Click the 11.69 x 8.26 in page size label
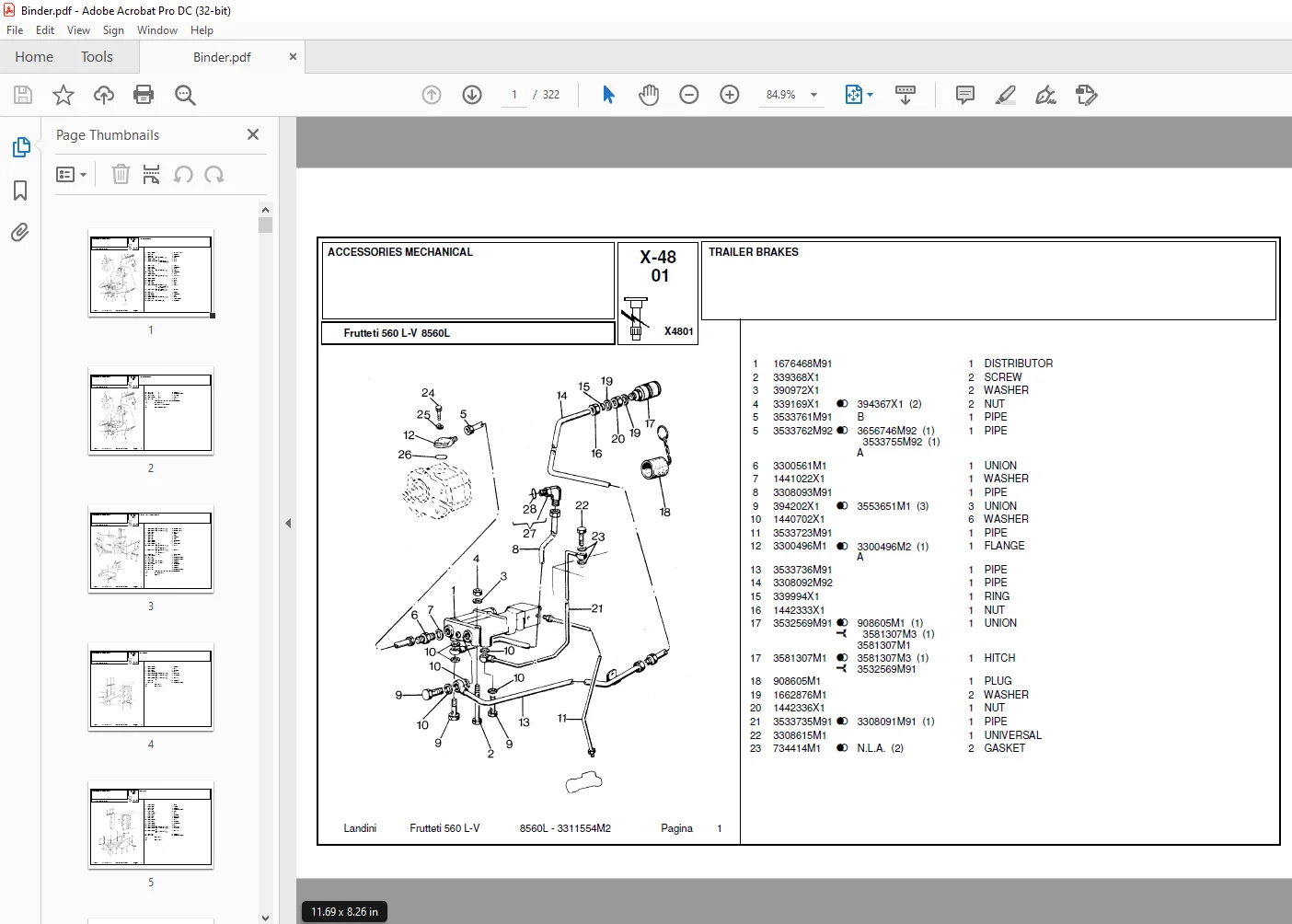Image resolution: width=1292 pixels, height=924 pixels. 344,912
